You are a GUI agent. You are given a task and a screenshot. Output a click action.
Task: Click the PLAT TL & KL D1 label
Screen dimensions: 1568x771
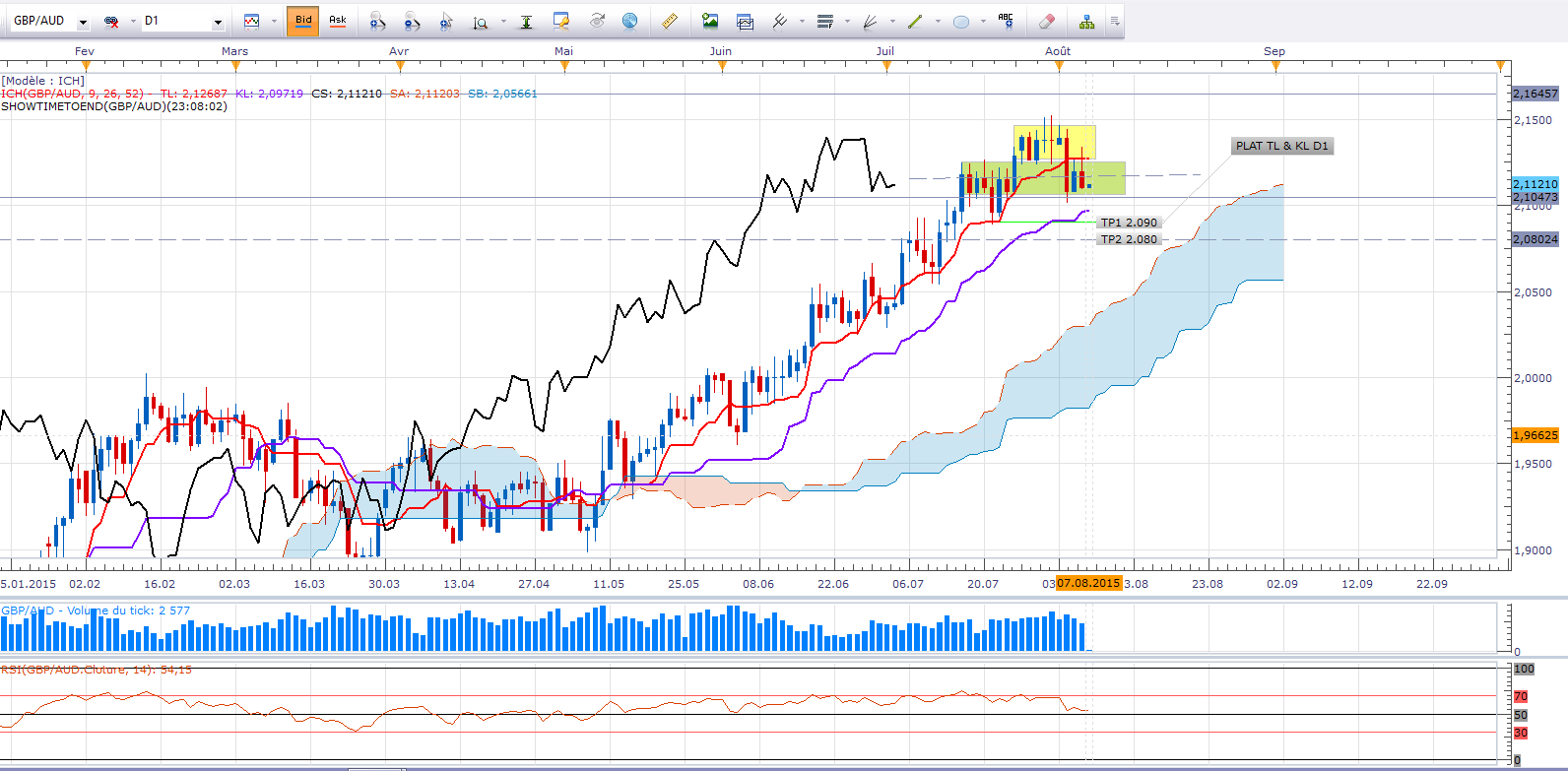coord(1281,146)
